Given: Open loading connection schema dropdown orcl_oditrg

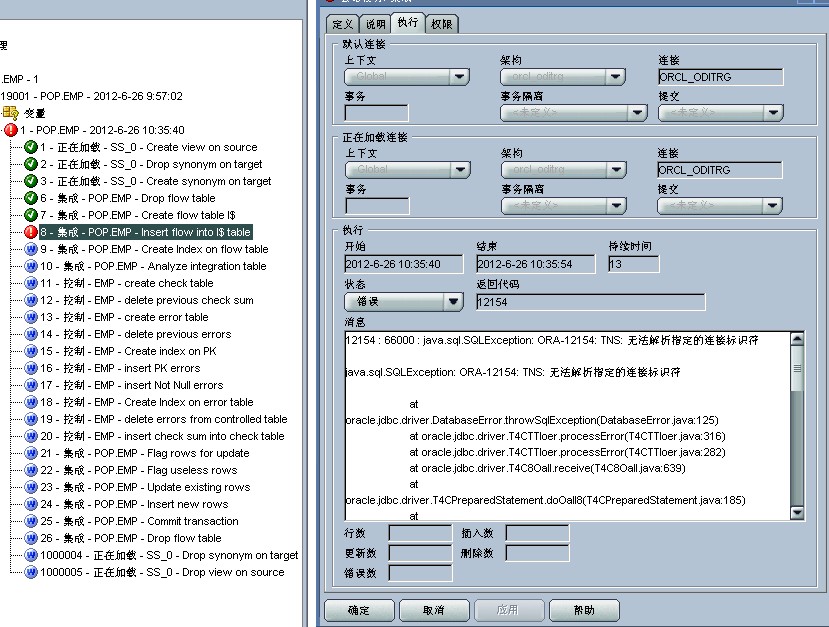Looking at the screenshot, I should [x=564, y=170].
